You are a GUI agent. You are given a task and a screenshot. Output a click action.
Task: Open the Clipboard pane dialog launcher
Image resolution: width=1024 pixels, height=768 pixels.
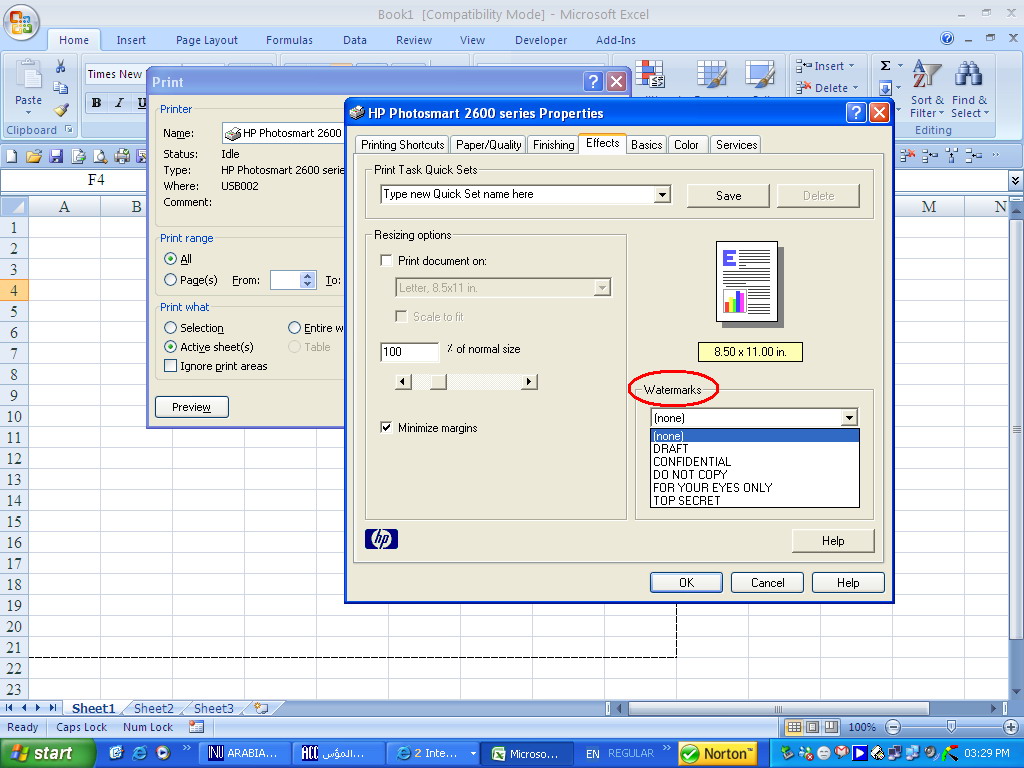69,129
